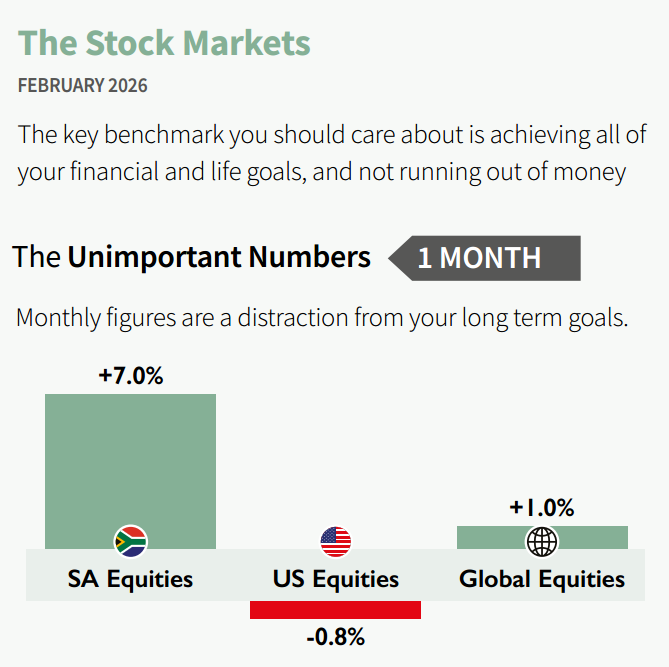This screenshot has width=669, height=667.
Task: Click the "1 MONTH" text on banner
Action: point(478,257)
